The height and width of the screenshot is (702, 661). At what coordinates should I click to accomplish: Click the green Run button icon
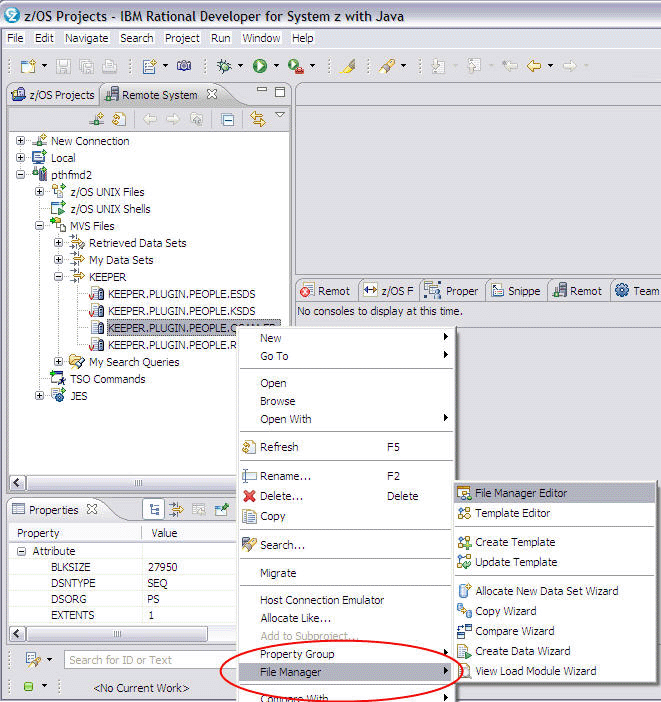click(259, 66)
